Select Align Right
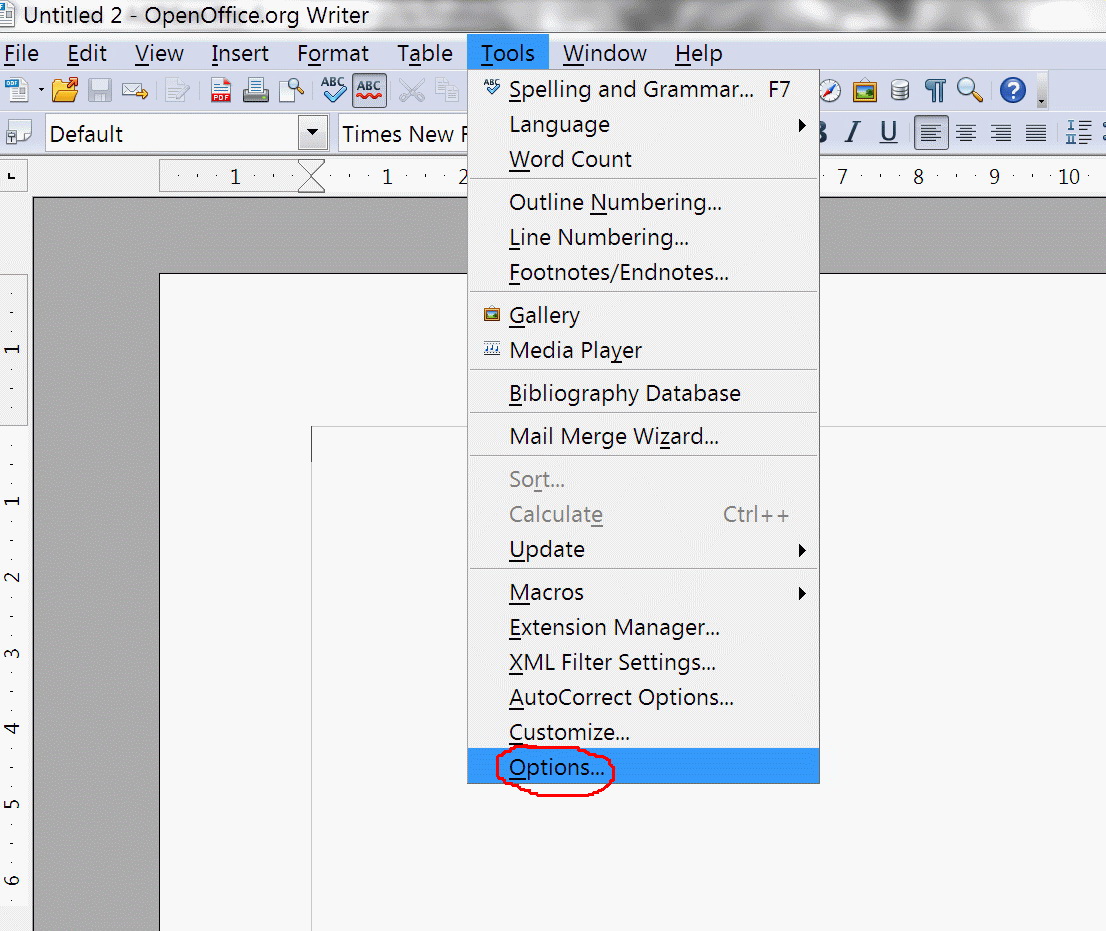 click(x=1001, y=133)
